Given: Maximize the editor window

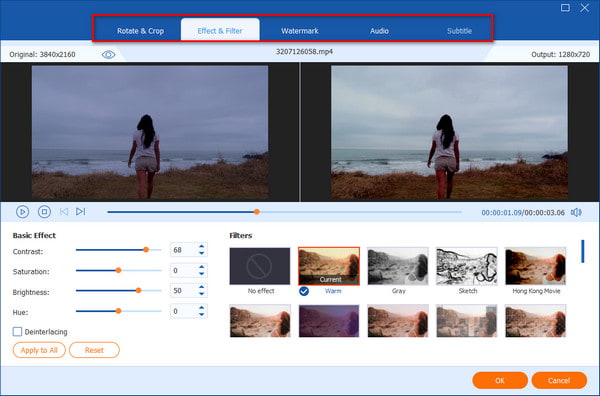Looking at the screenshot, I should coord(565,8).
